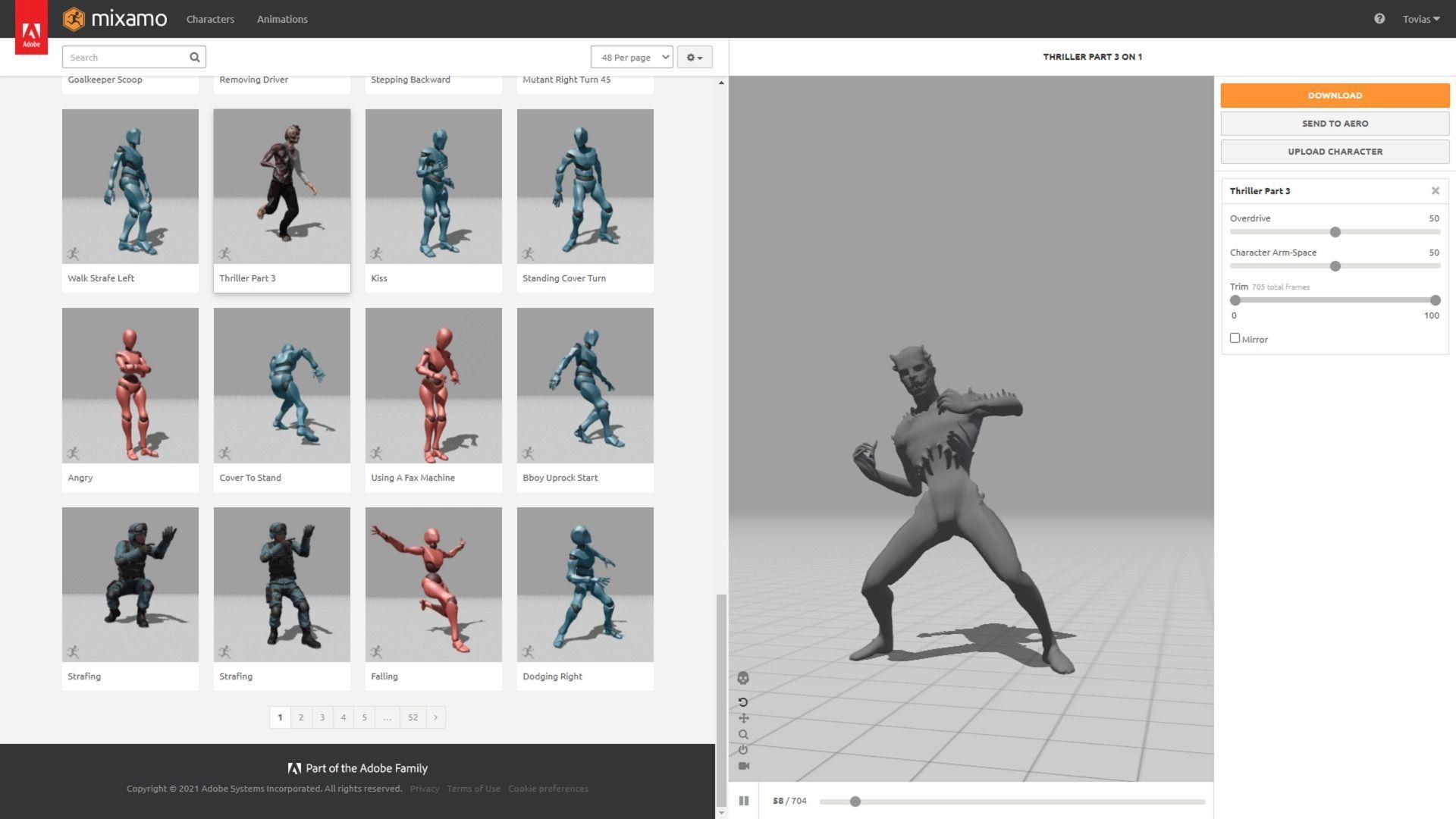
Task: Click running-man icon on Standing Cover Turn card
Action: point(528,254)
